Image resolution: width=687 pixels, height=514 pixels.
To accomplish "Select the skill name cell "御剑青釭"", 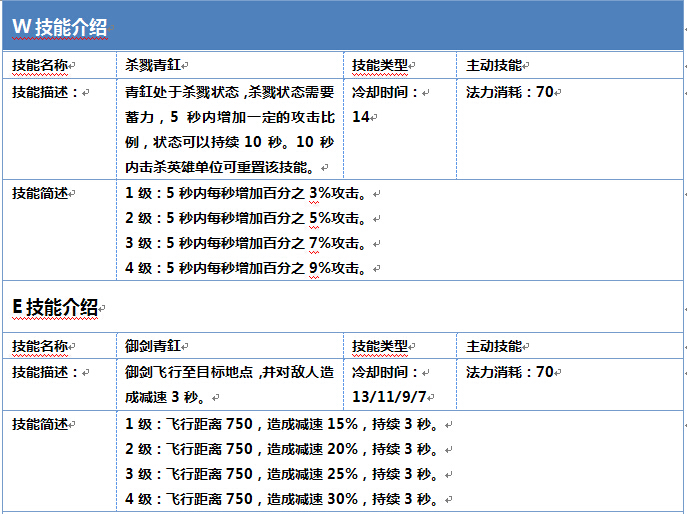I will (153, 346).
